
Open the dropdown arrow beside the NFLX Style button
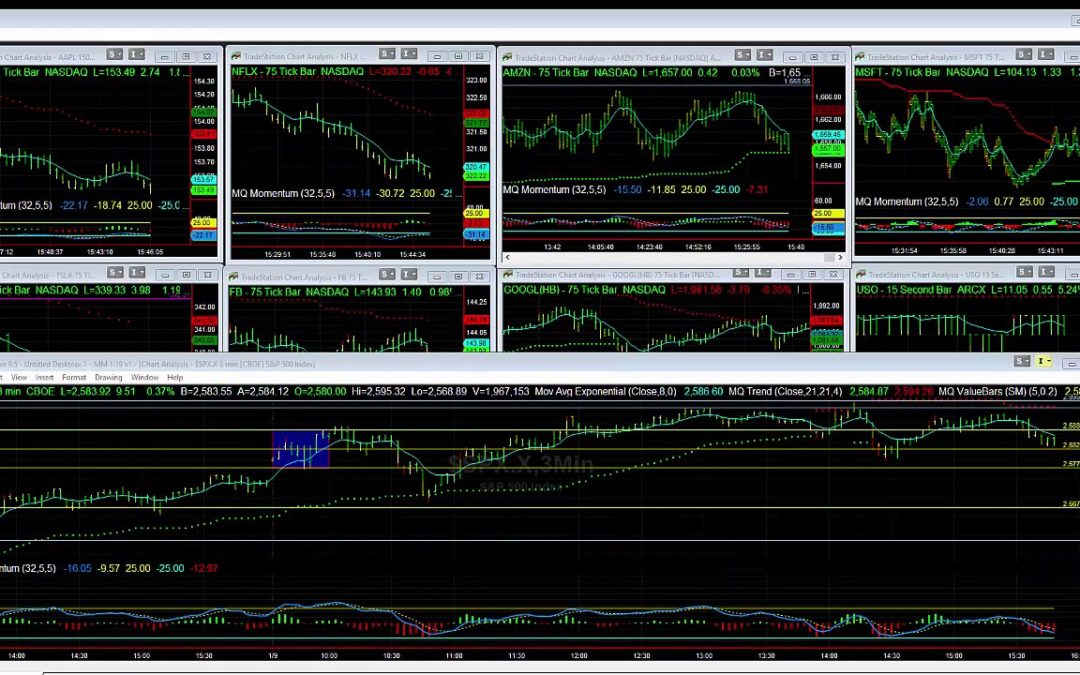[393, 53]
